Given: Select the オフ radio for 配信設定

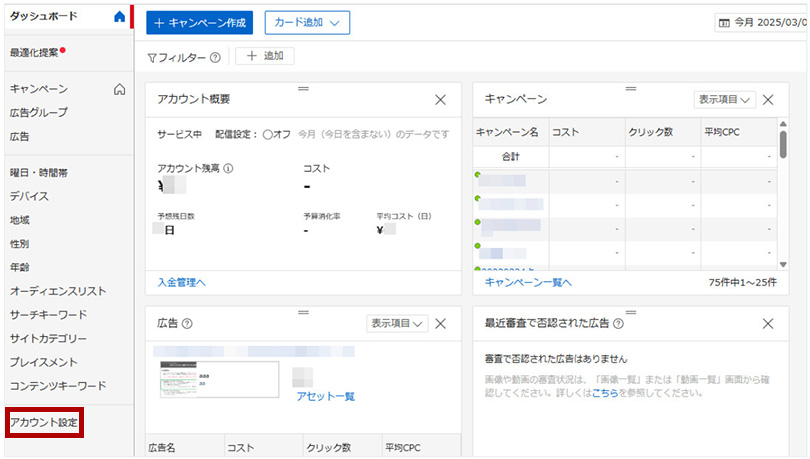Looking at the screenshot, I should (x=268, y=135).
